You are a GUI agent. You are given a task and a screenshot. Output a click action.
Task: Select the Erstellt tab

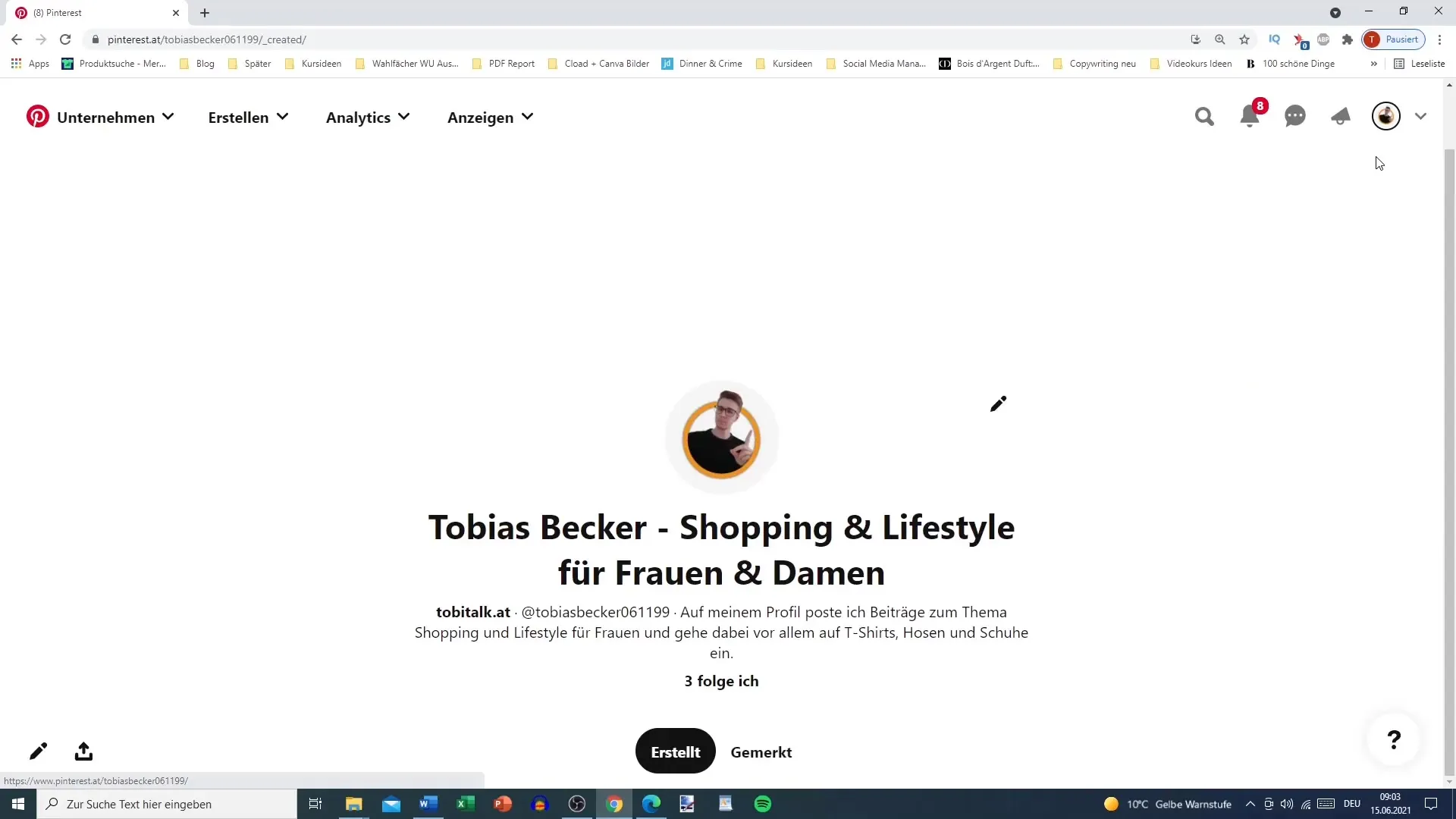676,752
